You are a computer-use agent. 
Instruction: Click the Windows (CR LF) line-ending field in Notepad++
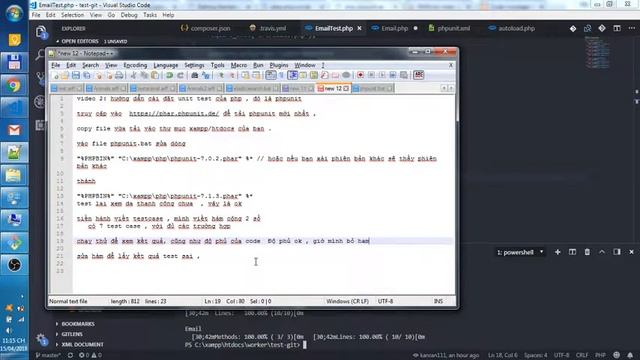click(347, 301)
